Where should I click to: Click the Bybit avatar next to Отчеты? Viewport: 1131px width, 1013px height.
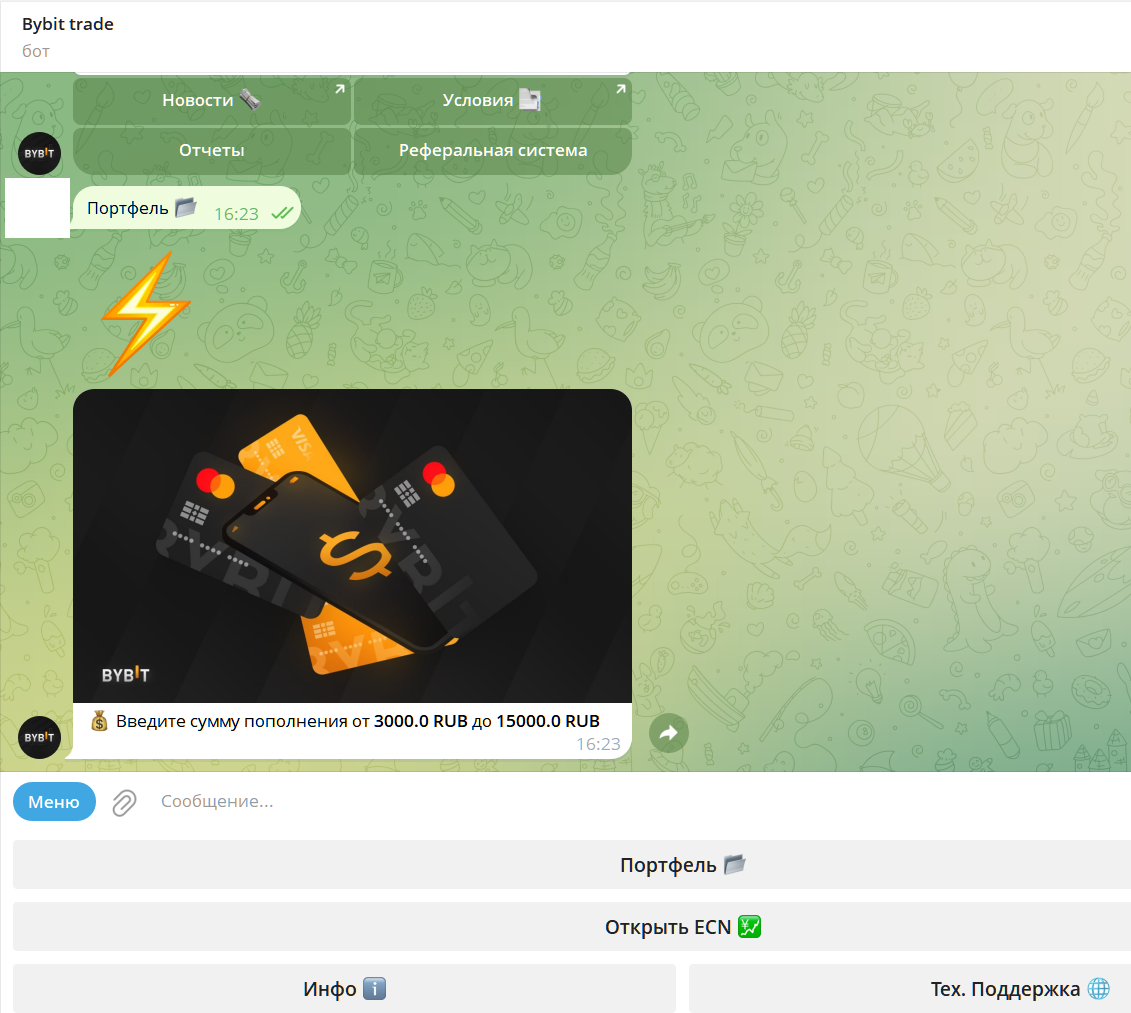(39, 154)
